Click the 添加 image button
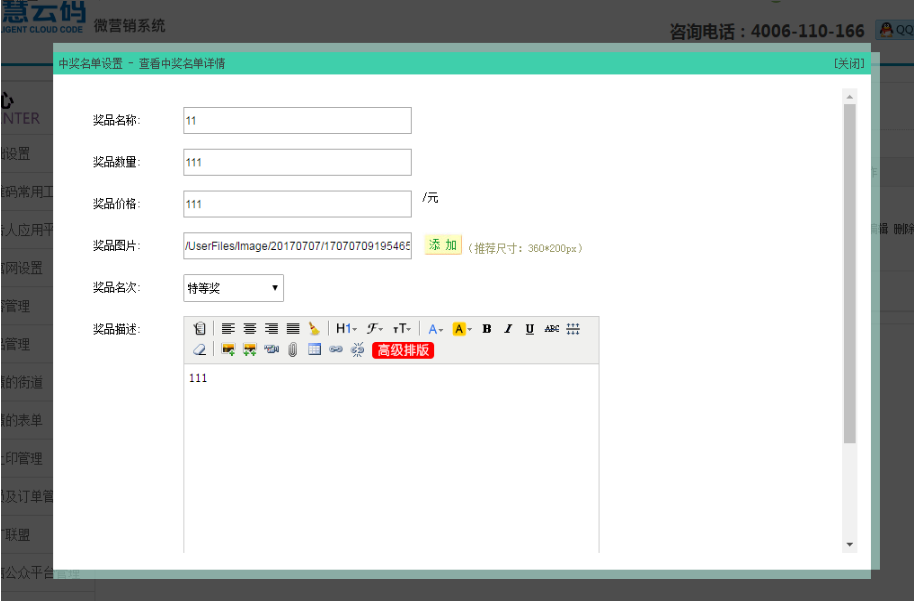Viewport: 917px width, 601px height. [x=443, y=245]
